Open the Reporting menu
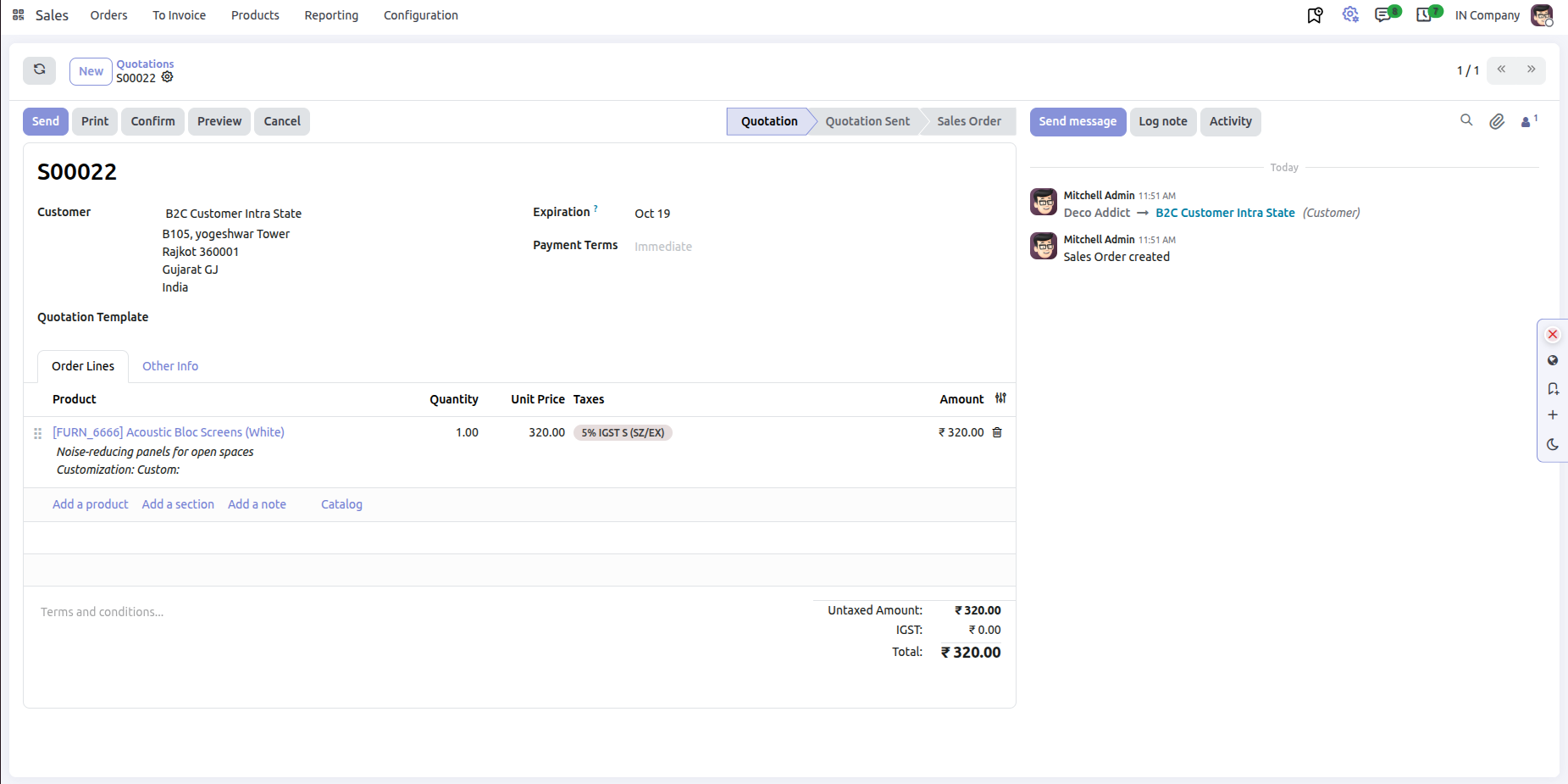Viewport: 1568px width, 784px height. (331, 15)
